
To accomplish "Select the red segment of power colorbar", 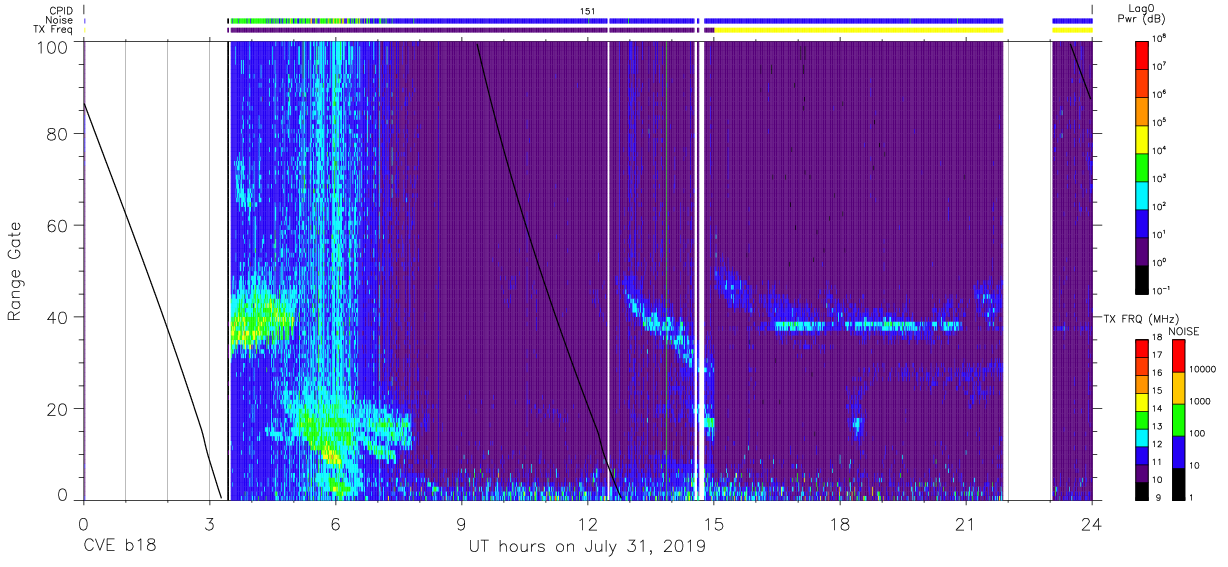I will coord(1142,53).
